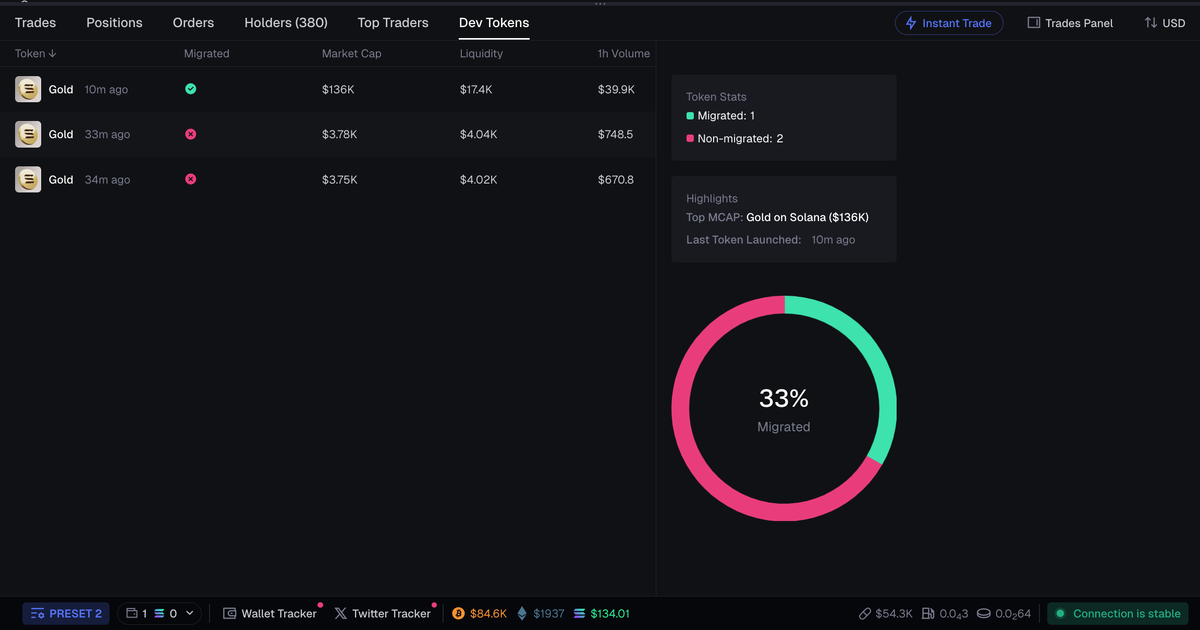
Task: Click the $670.8 1h volume value
Action: pyautogui.click(x=615, y=179)
